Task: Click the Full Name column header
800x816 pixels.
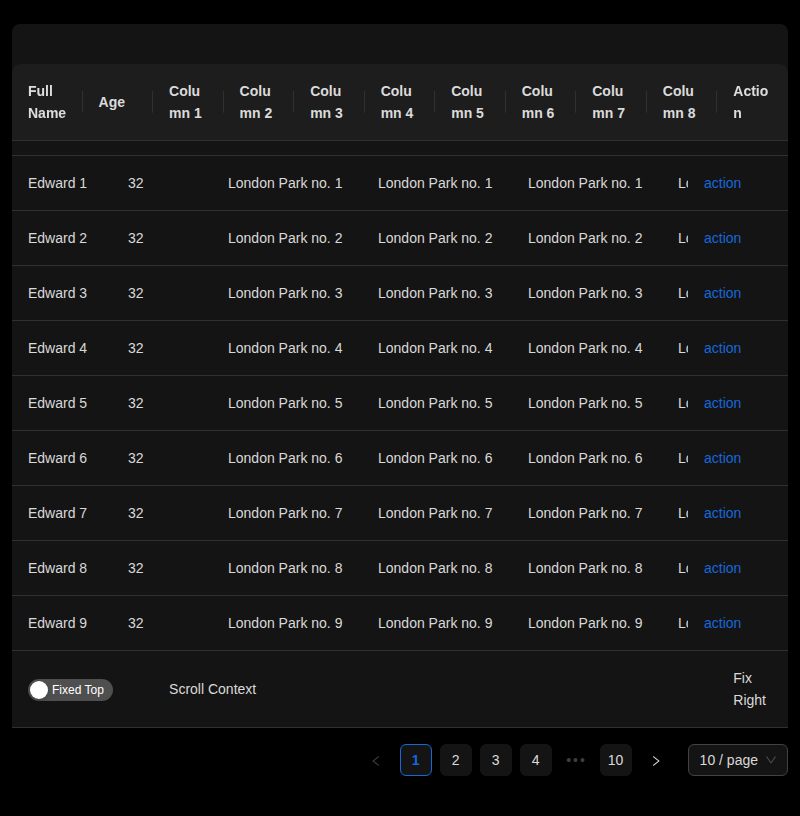Action: [x=47, y=102]
